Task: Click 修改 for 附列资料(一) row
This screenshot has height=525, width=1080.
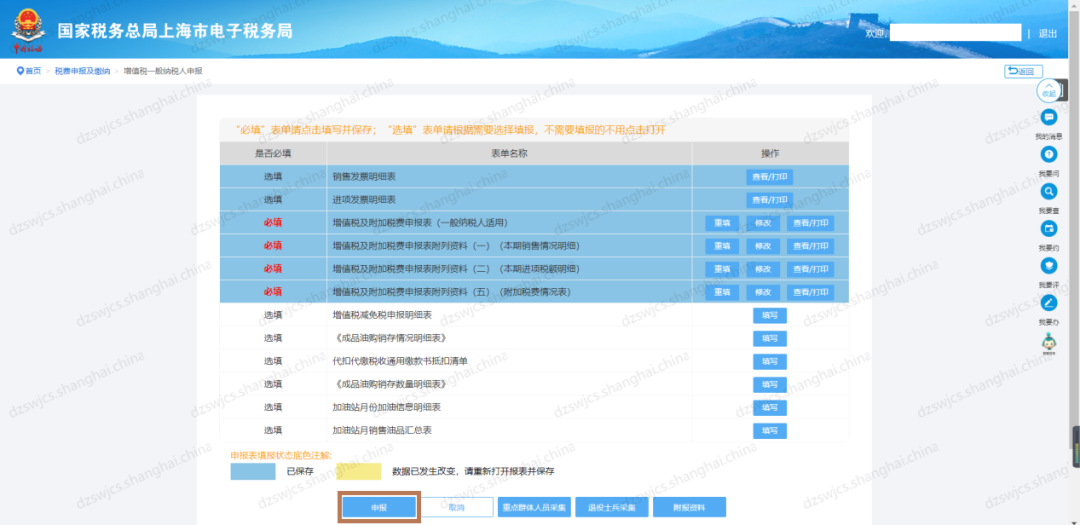Action: pos(762,246)
